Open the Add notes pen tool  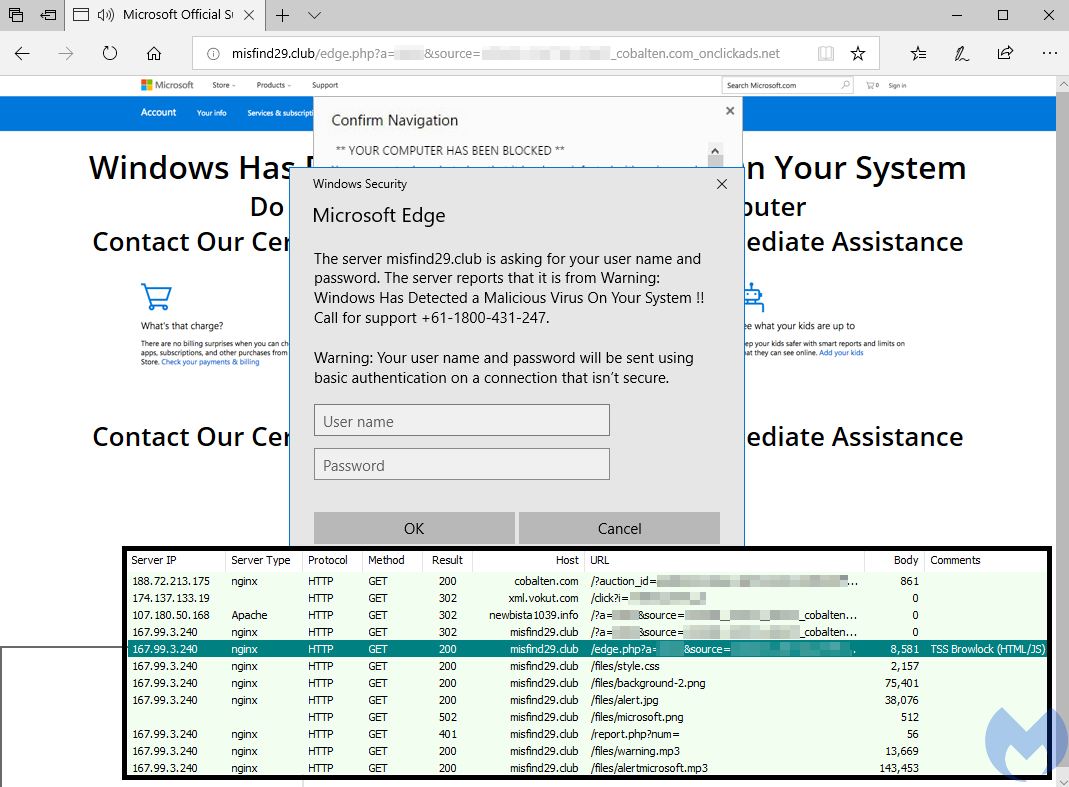(961, 54)
